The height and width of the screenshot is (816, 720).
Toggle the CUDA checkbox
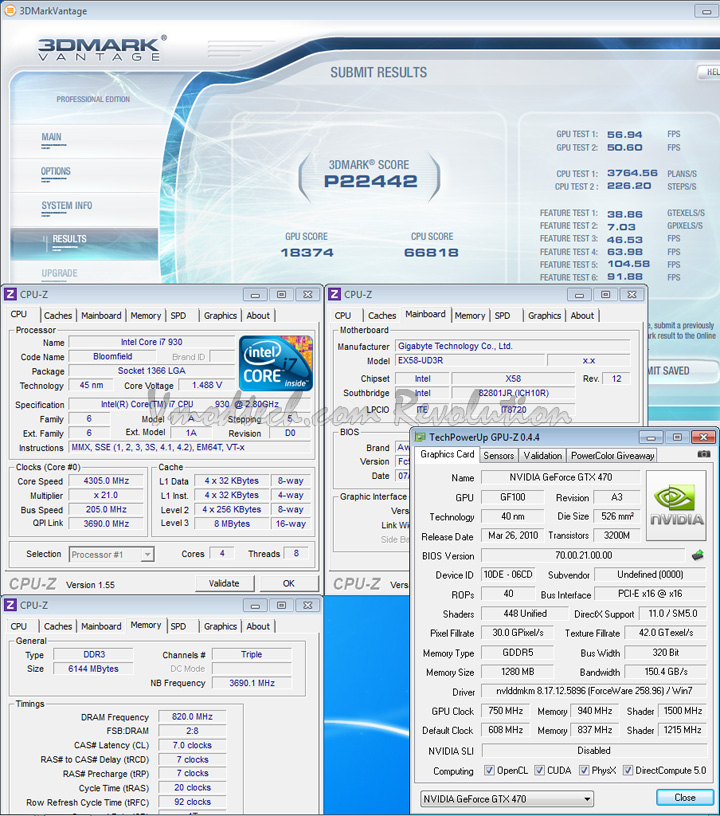539,770
